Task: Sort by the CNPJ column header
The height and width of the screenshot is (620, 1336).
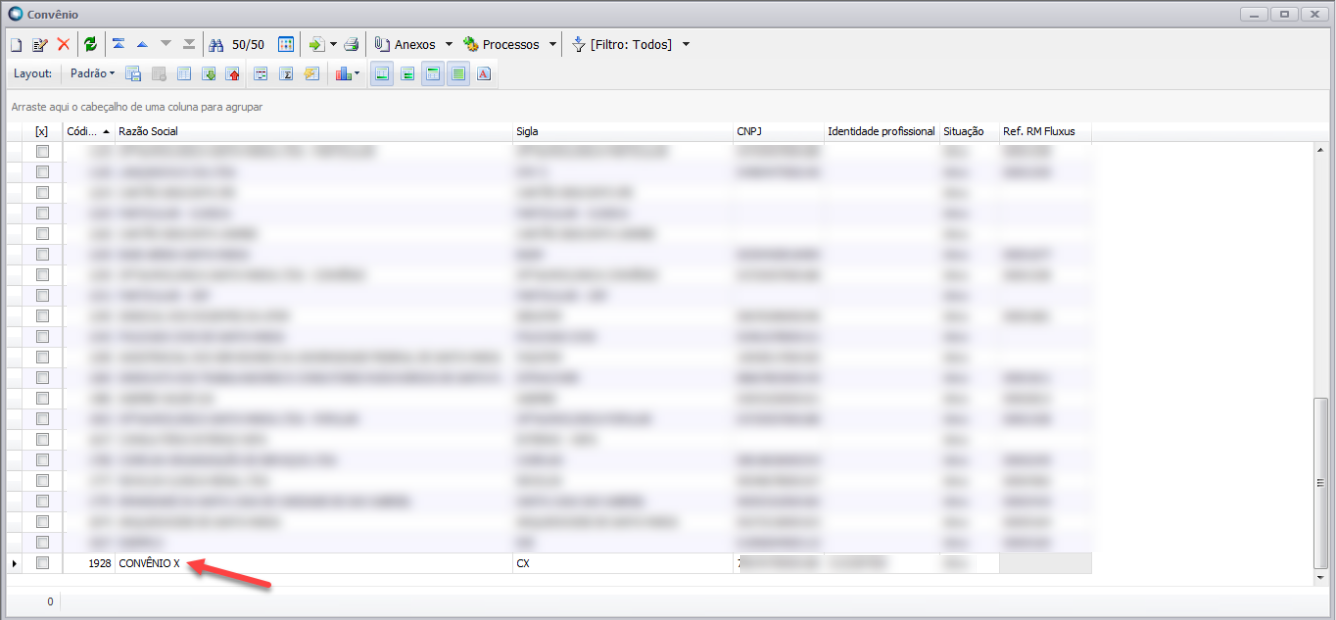Action: (779, 132)
